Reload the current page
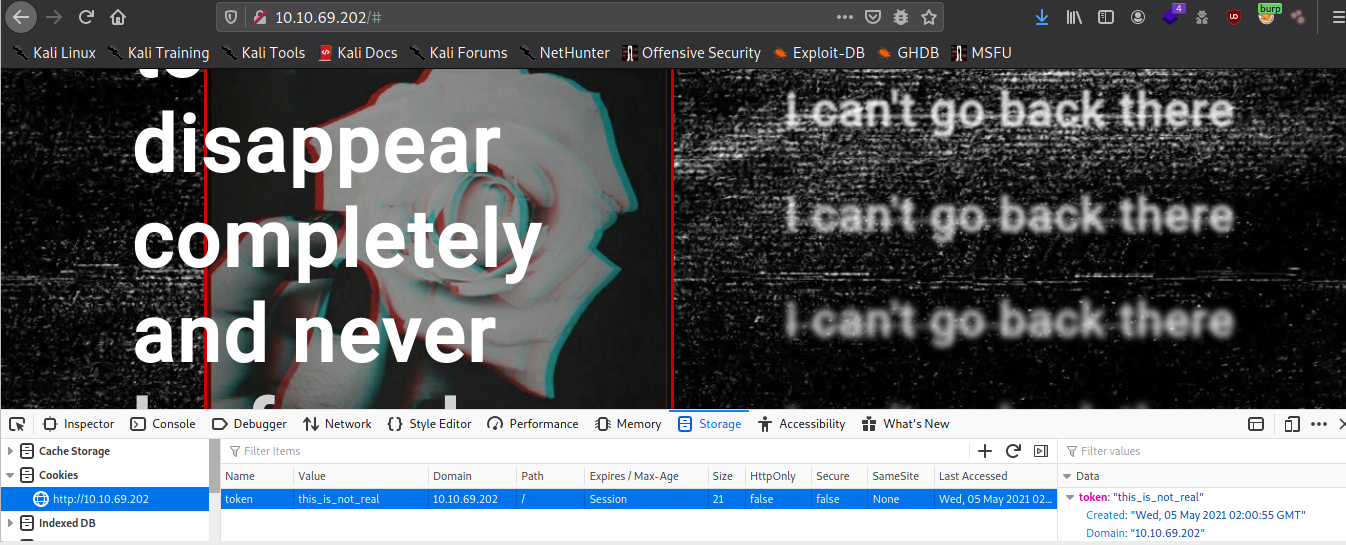Screen dimensions: 1346x545 point(86,17)
